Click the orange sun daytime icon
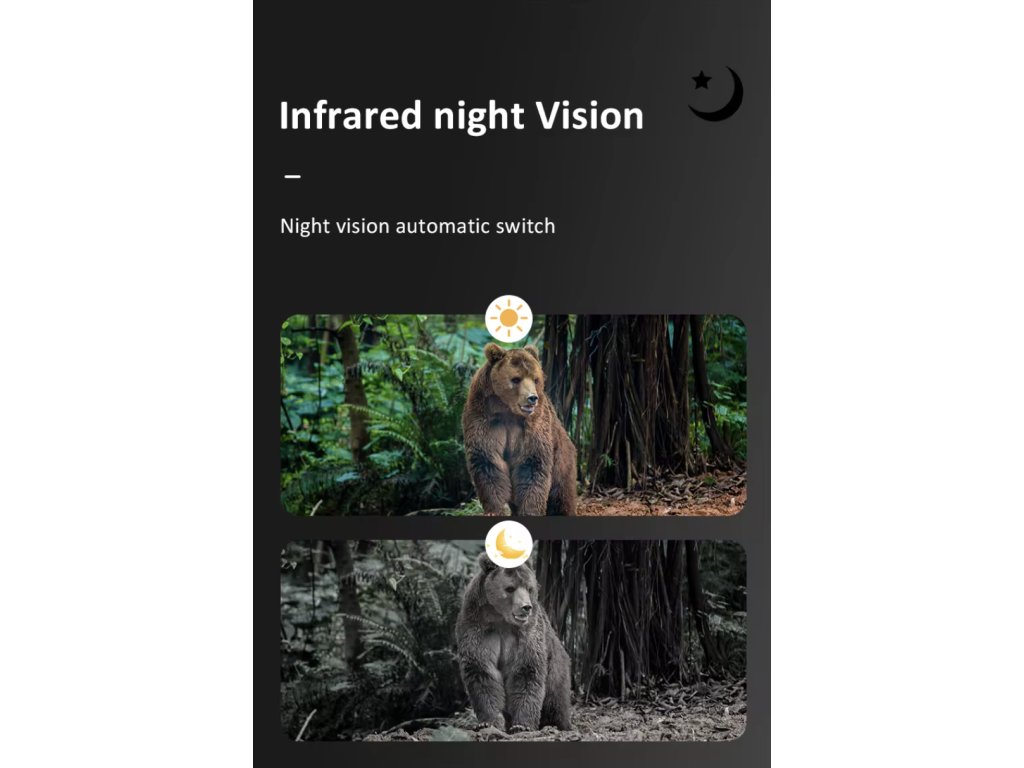 509,319
